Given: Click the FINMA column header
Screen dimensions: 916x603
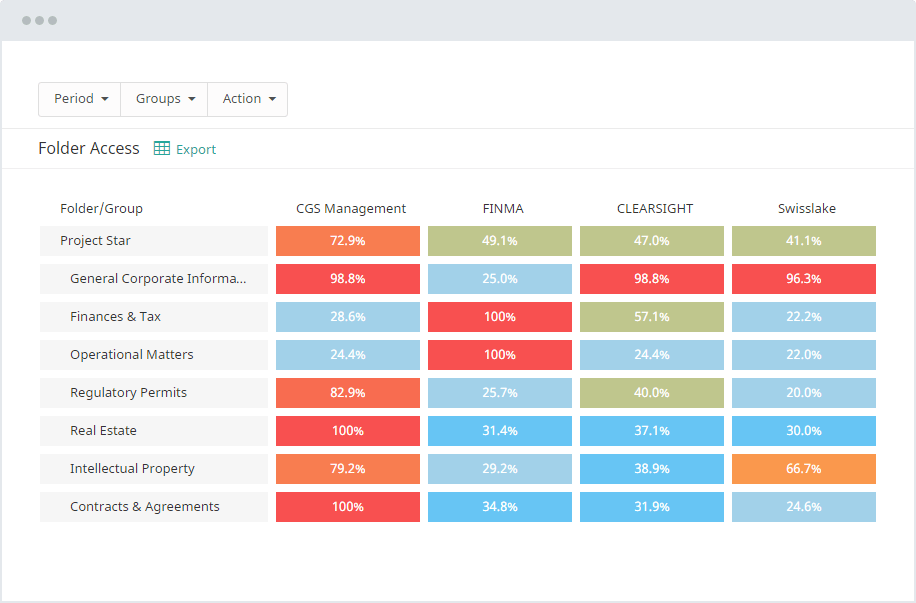Looking at the screenshot, I should pyautogui.click(x=502, y=209).
